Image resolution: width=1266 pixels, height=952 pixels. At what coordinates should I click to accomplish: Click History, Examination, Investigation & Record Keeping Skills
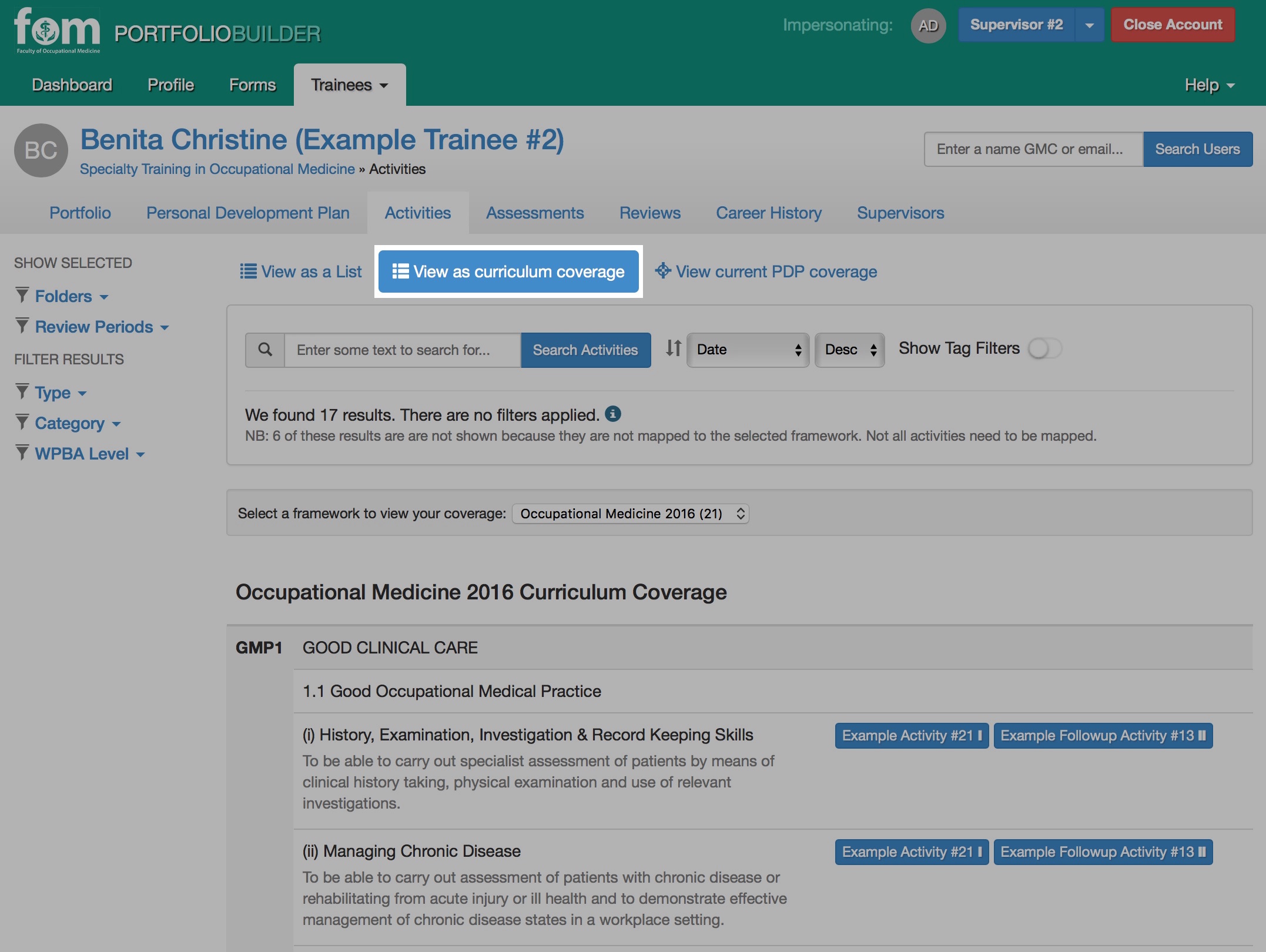click(x=528, y=735)
